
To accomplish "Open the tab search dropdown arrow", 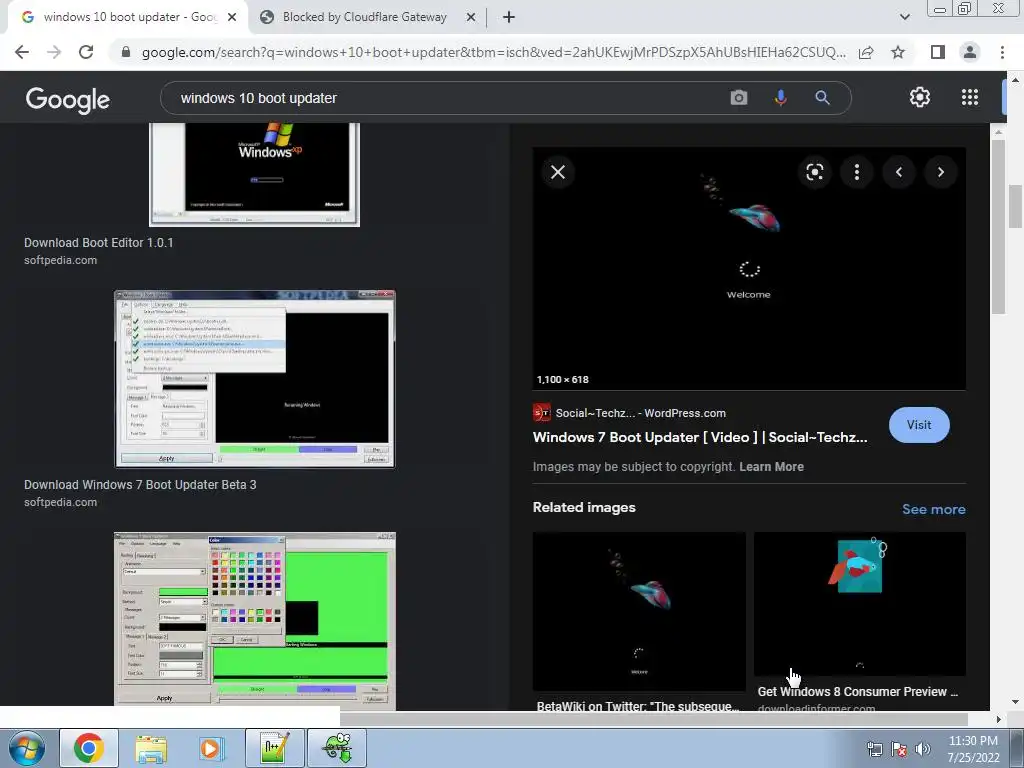I will coord(904,17).
